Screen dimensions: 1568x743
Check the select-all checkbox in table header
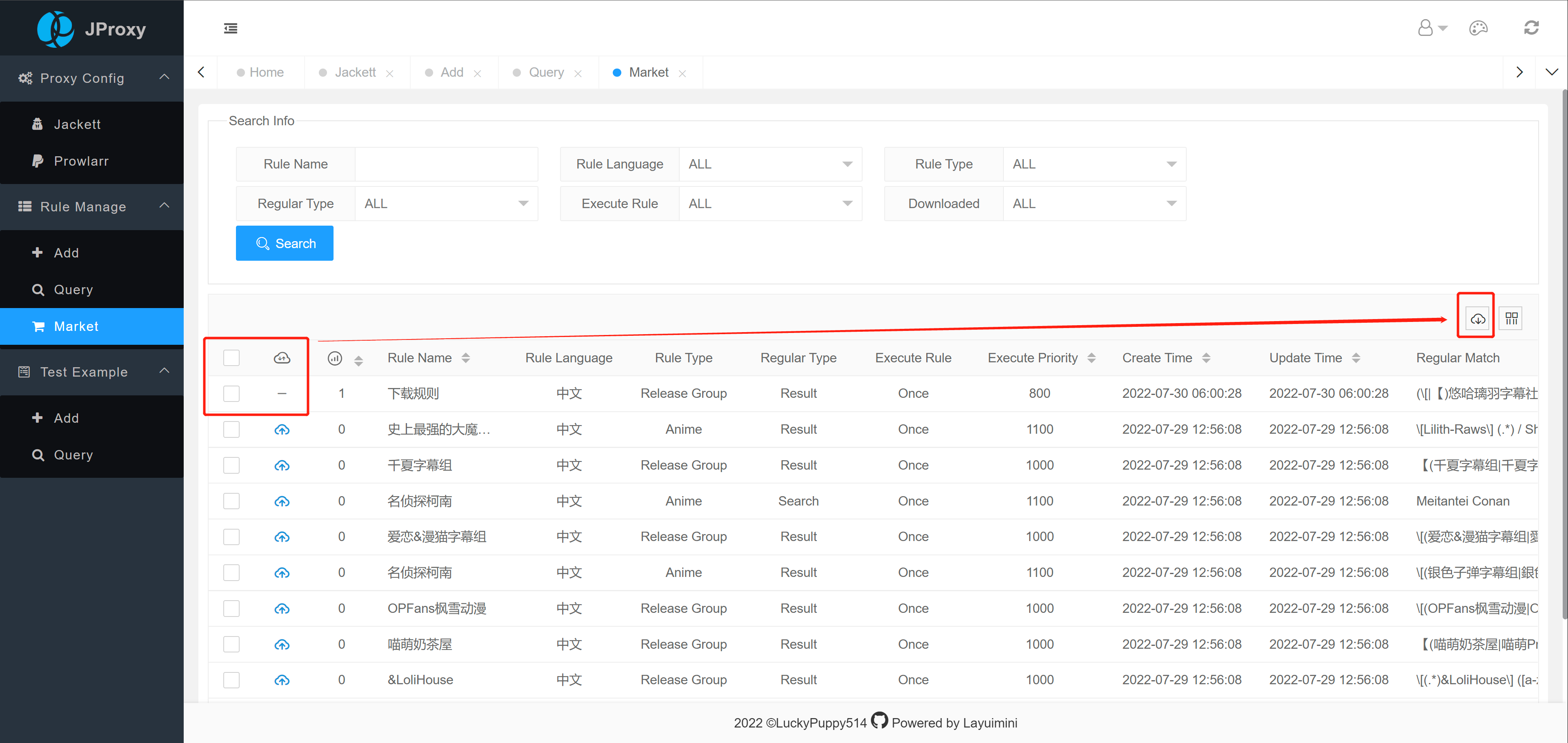coord(231,358)
